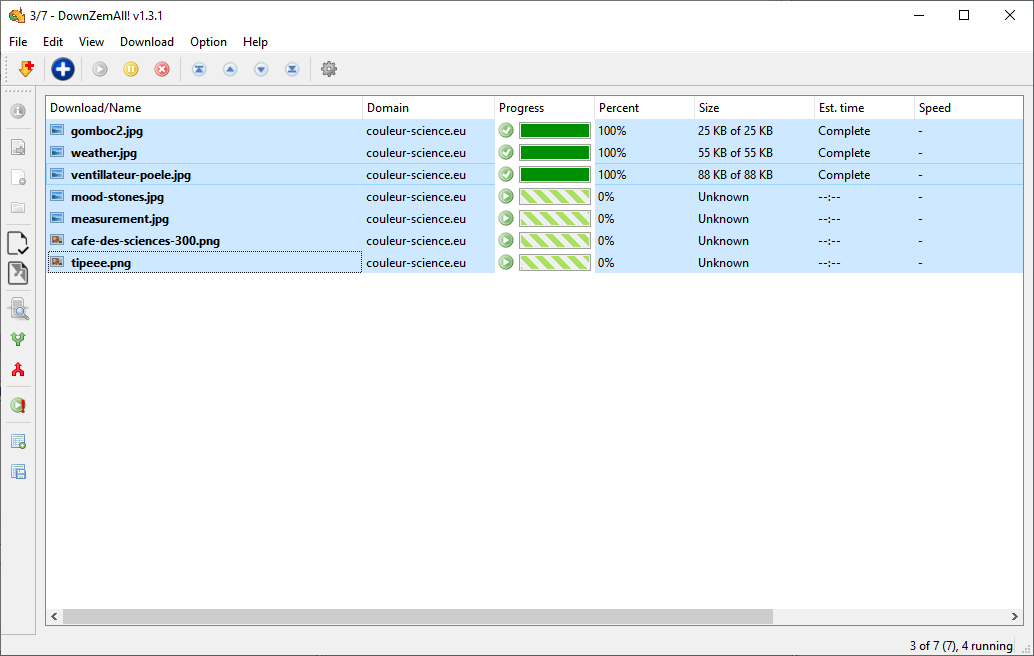Click the green play with exclamation sidebar icon
Image resolution: width=1034 pixels, height=656 pixels.
(18, 405)
